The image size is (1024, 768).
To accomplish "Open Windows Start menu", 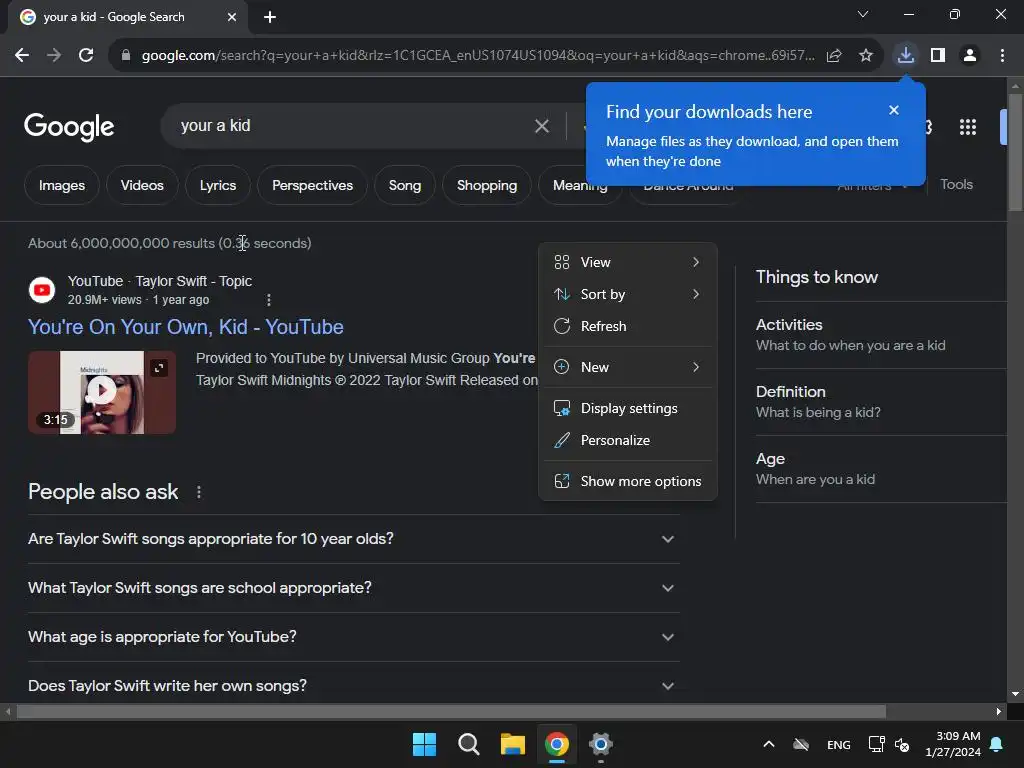I will 424,744.
